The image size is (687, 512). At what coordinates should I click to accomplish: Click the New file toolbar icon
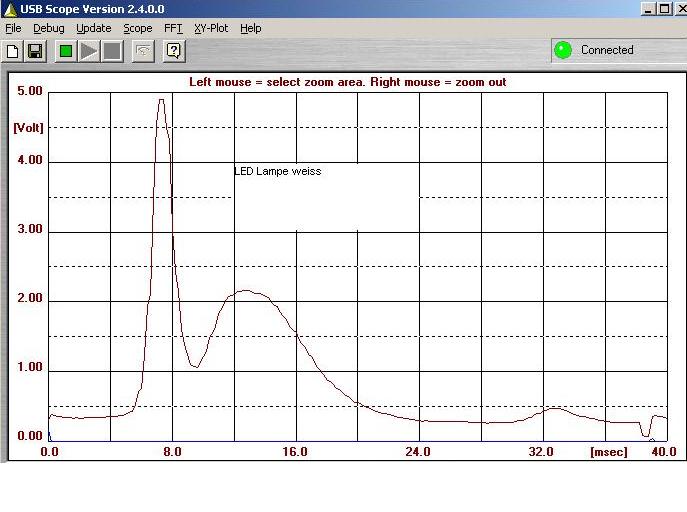coord(13,50)
